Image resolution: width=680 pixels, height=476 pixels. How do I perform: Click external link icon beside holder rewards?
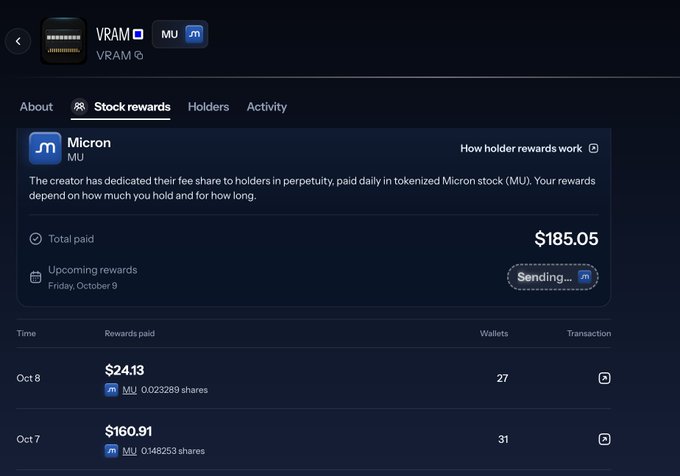click(593, 148)
